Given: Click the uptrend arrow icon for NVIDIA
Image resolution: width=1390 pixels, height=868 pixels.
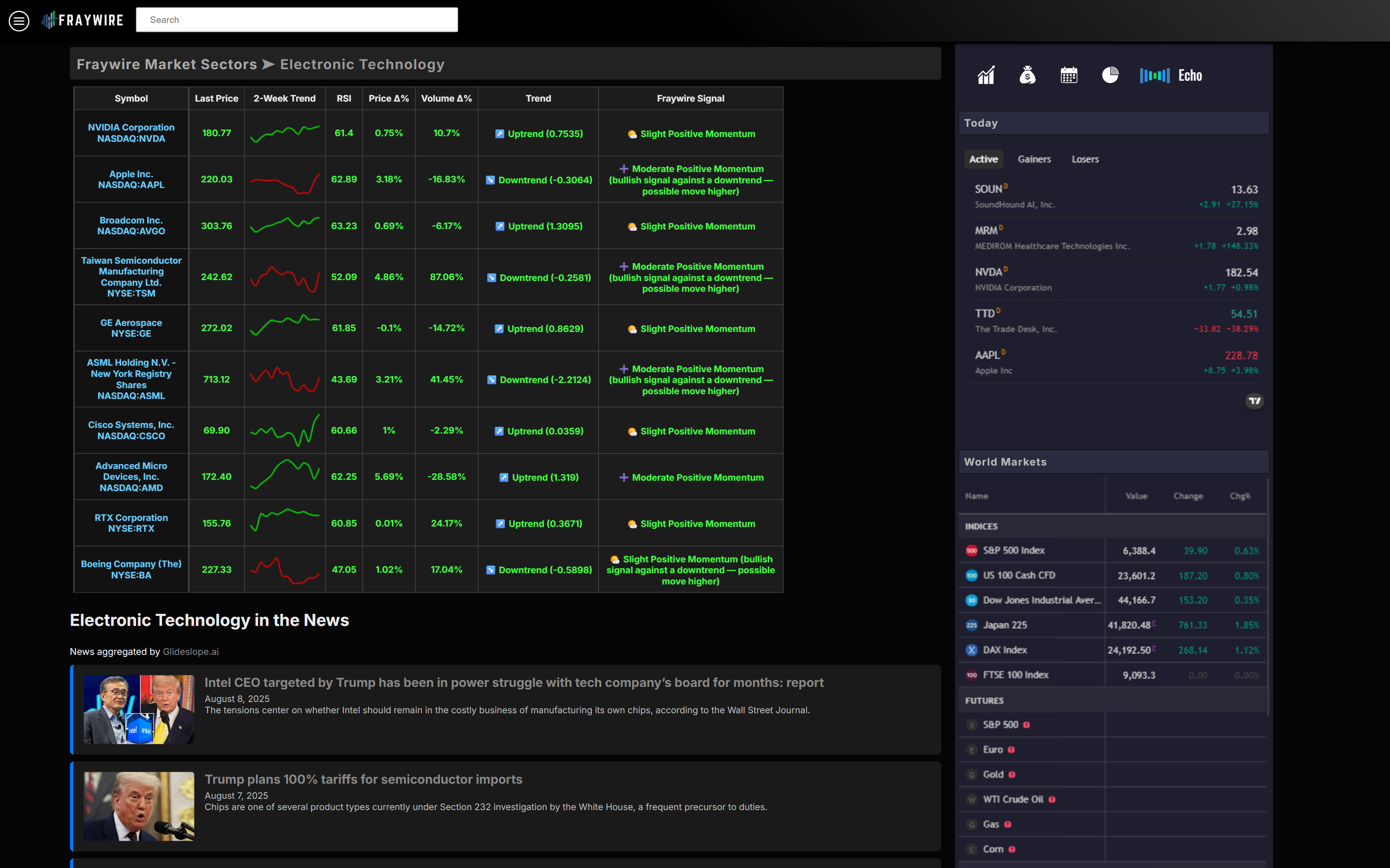Looking at the screenshot, I should pos(499,134).
